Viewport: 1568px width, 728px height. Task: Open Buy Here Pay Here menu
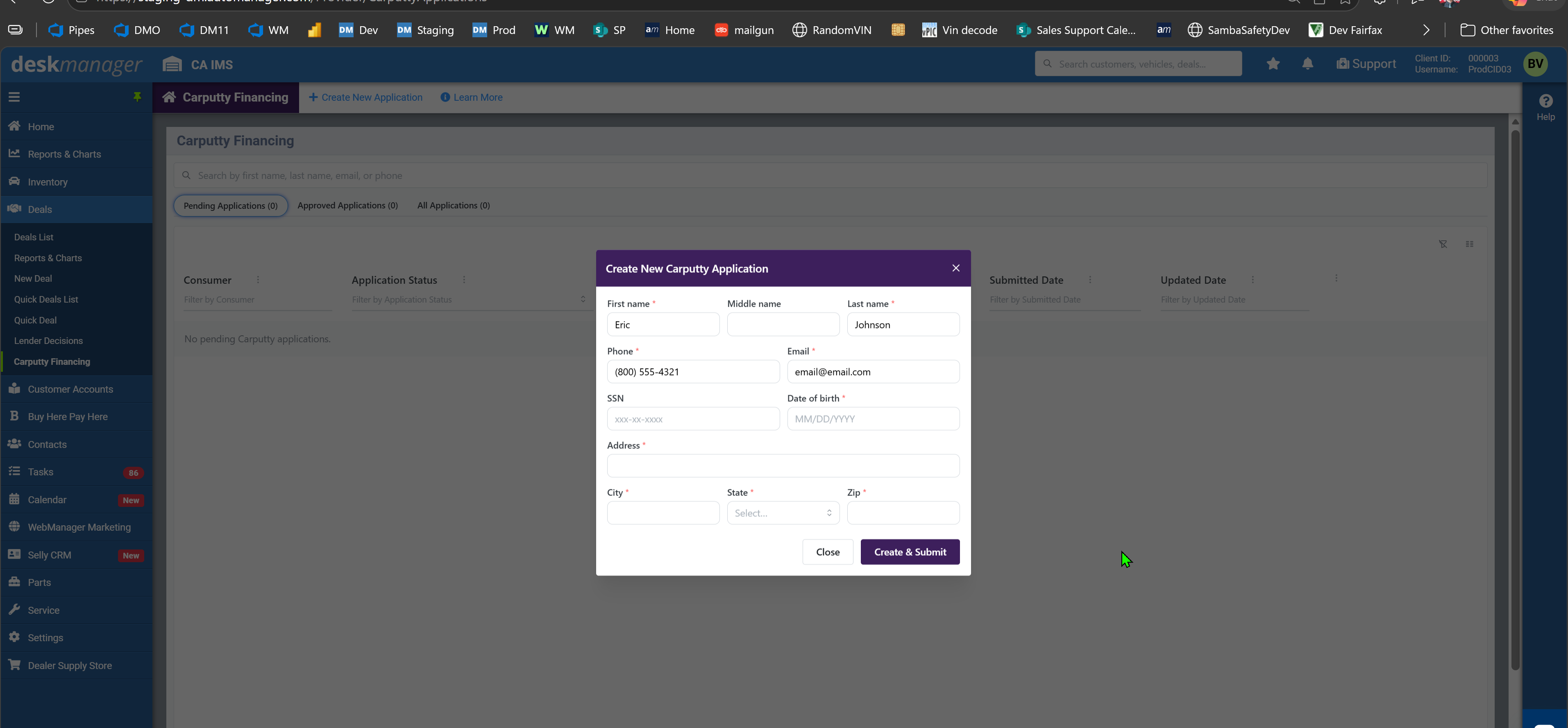click(77, 416)
